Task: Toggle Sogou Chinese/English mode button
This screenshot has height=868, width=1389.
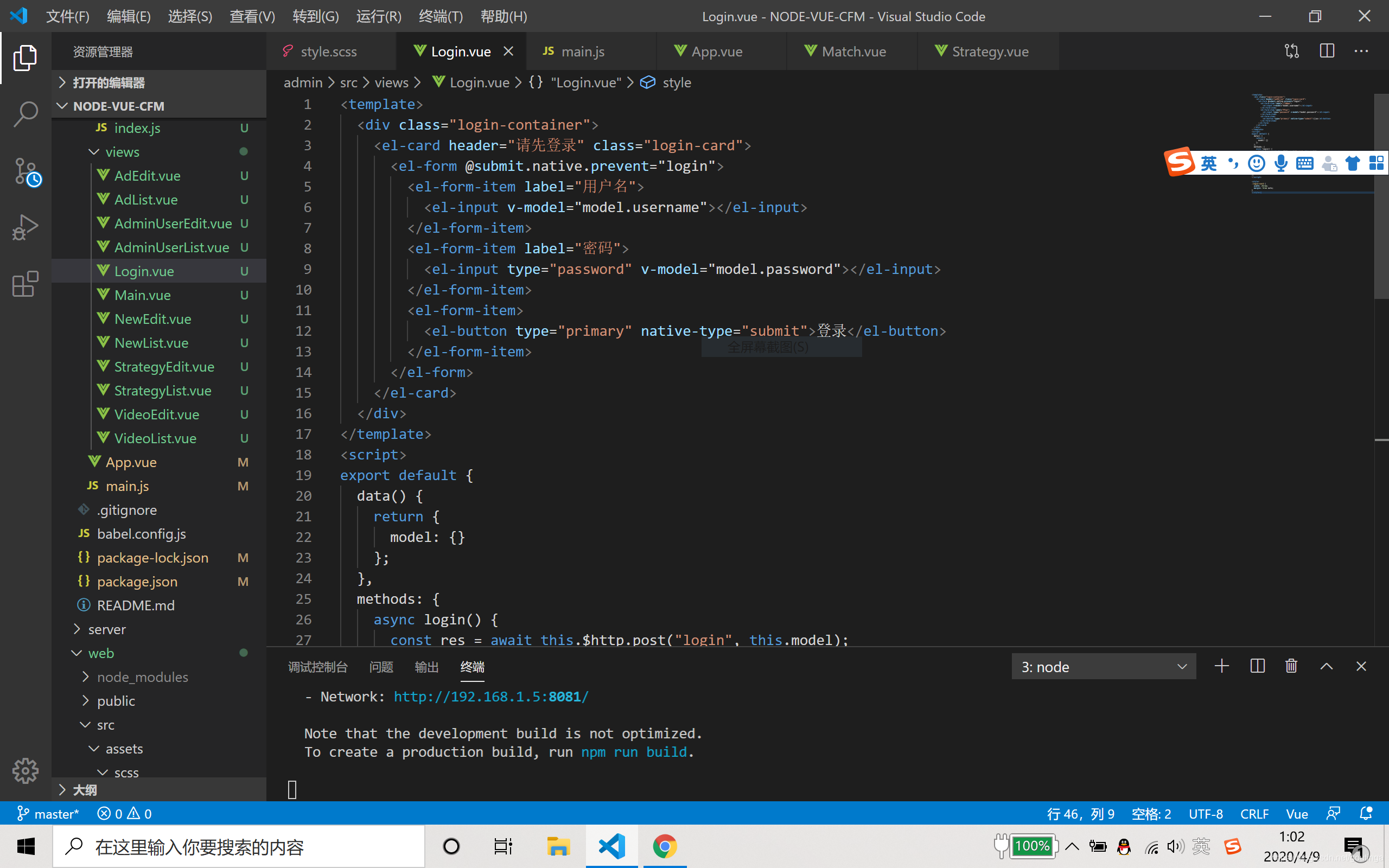Action: tap(1208, 164)
